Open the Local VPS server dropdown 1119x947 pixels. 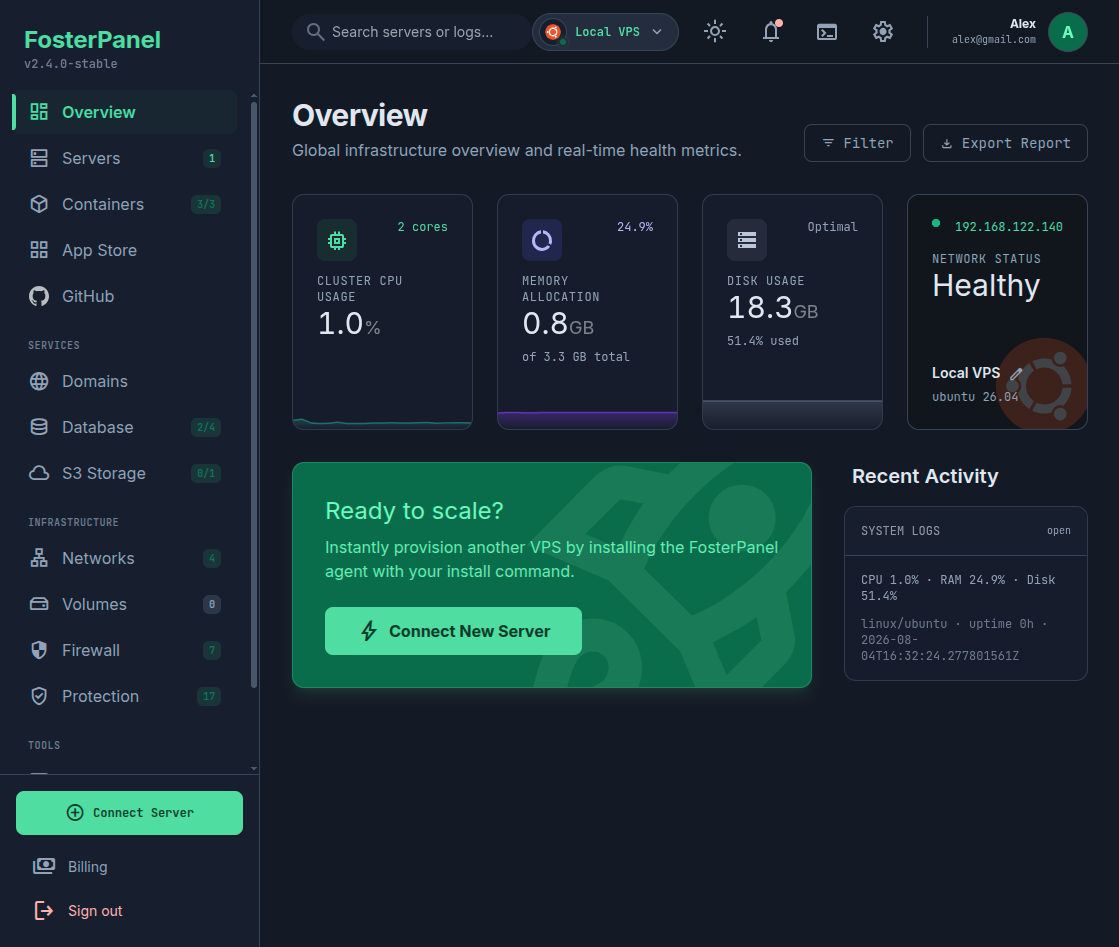coord(605,32)
